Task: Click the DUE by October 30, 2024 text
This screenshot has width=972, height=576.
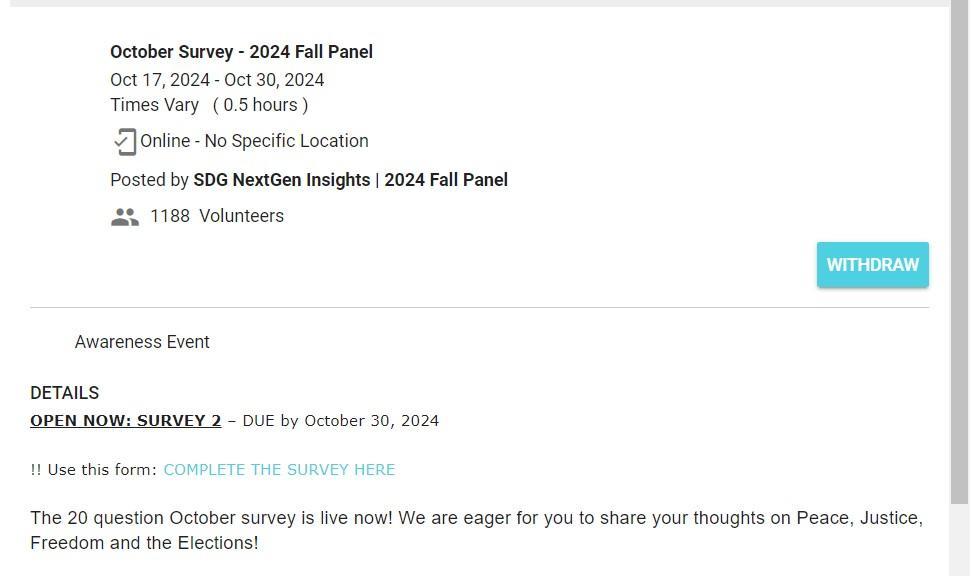Action: pyautogui.click(x=340, y=421)
